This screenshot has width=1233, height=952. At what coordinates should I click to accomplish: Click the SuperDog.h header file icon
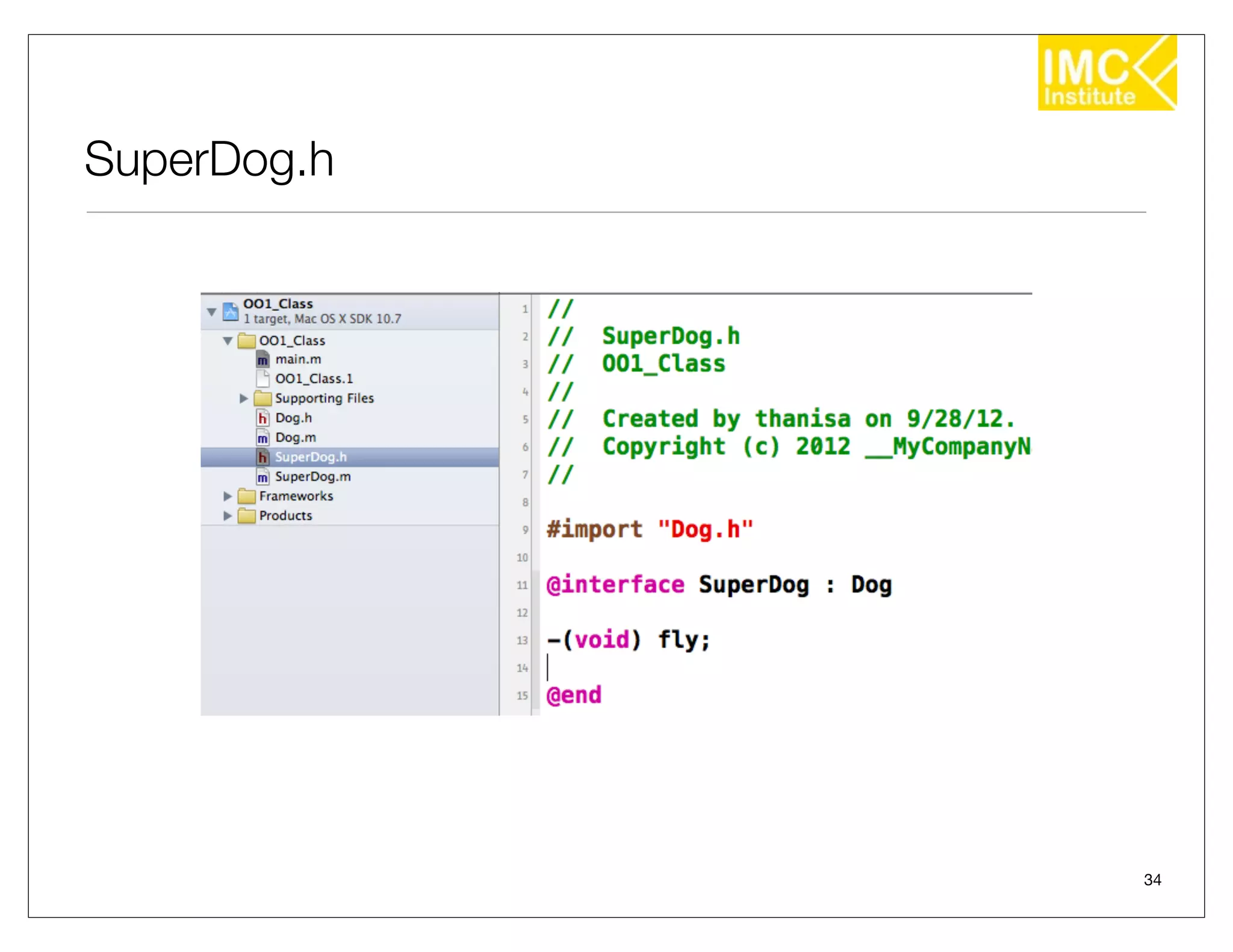[262, 457]
